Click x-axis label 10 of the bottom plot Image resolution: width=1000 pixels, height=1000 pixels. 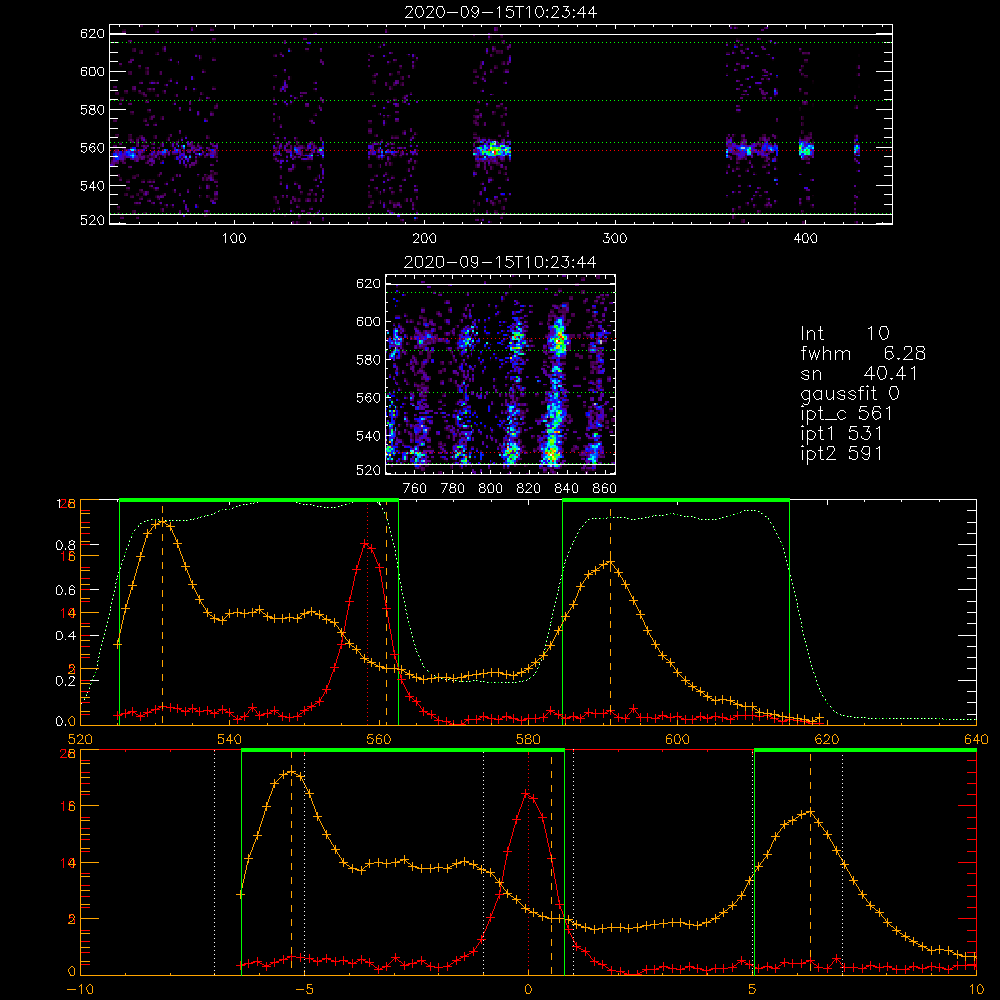coord(976,990)
